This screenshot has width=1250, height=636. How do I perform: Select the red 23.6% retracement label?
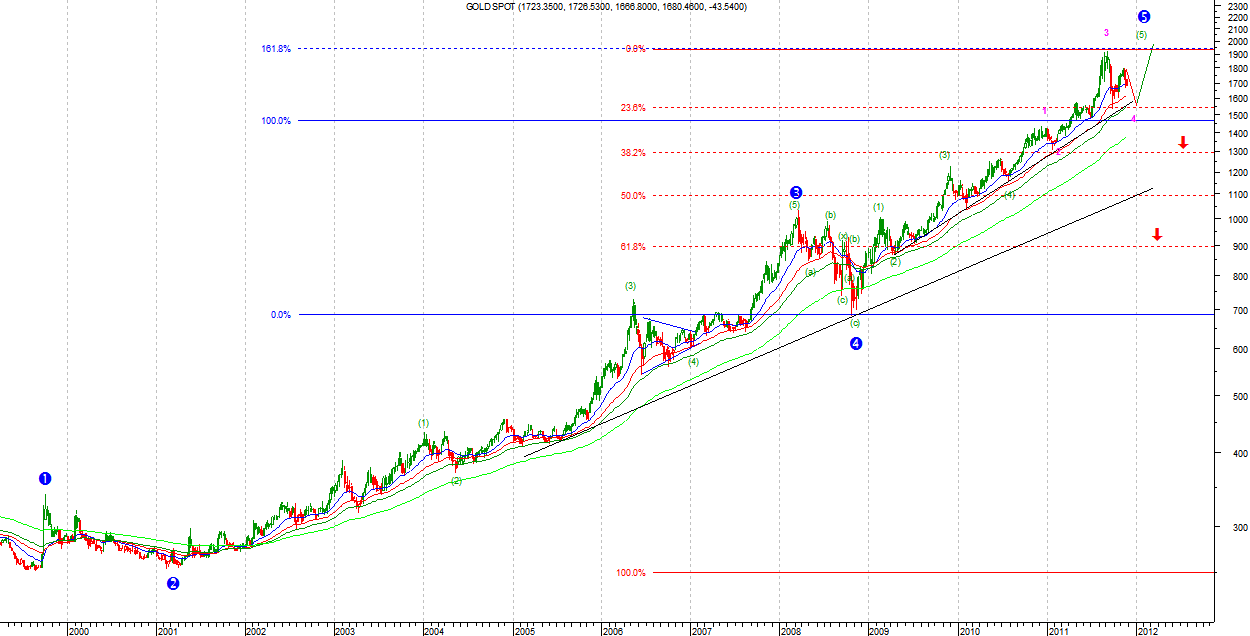[x=633, y=108]
